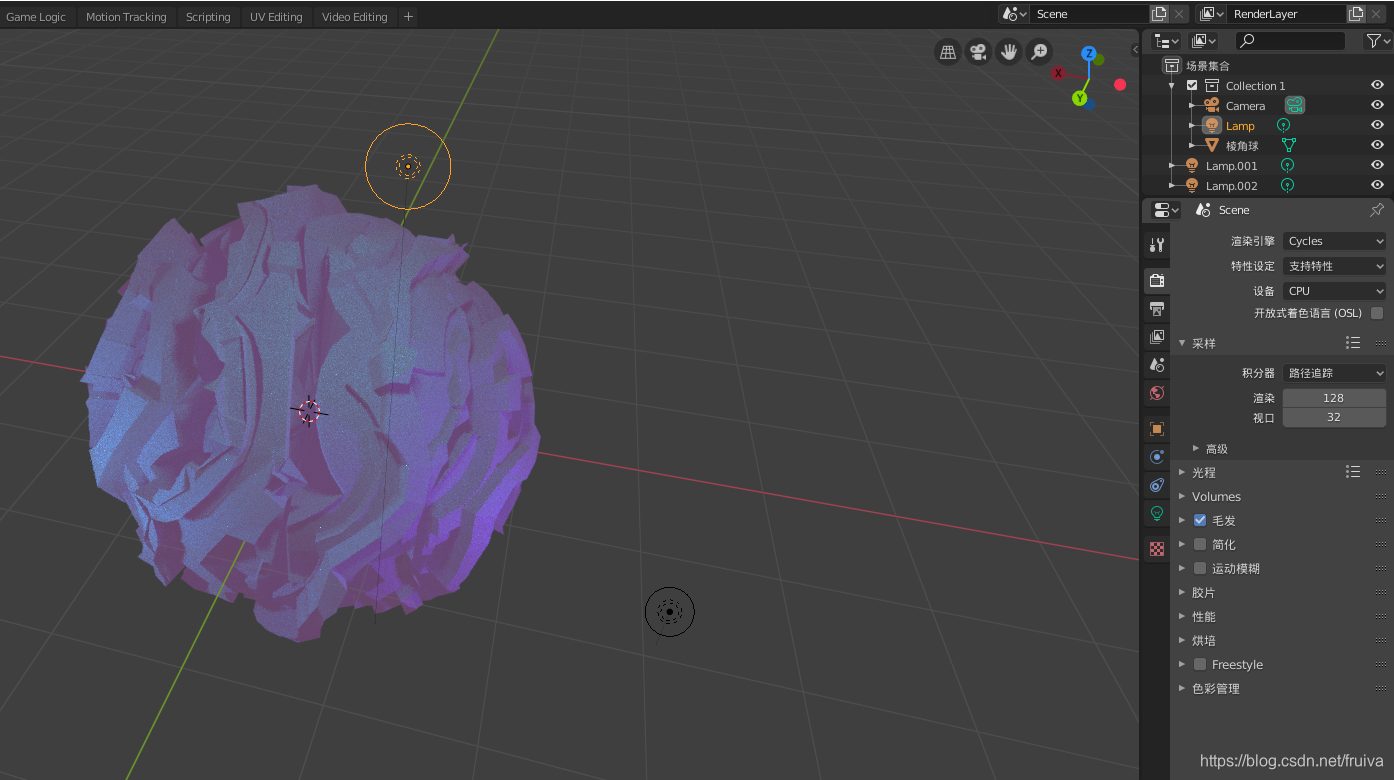Open the Scene properties tab
Screen dimensions: 1394x780
coord(1157,364)
